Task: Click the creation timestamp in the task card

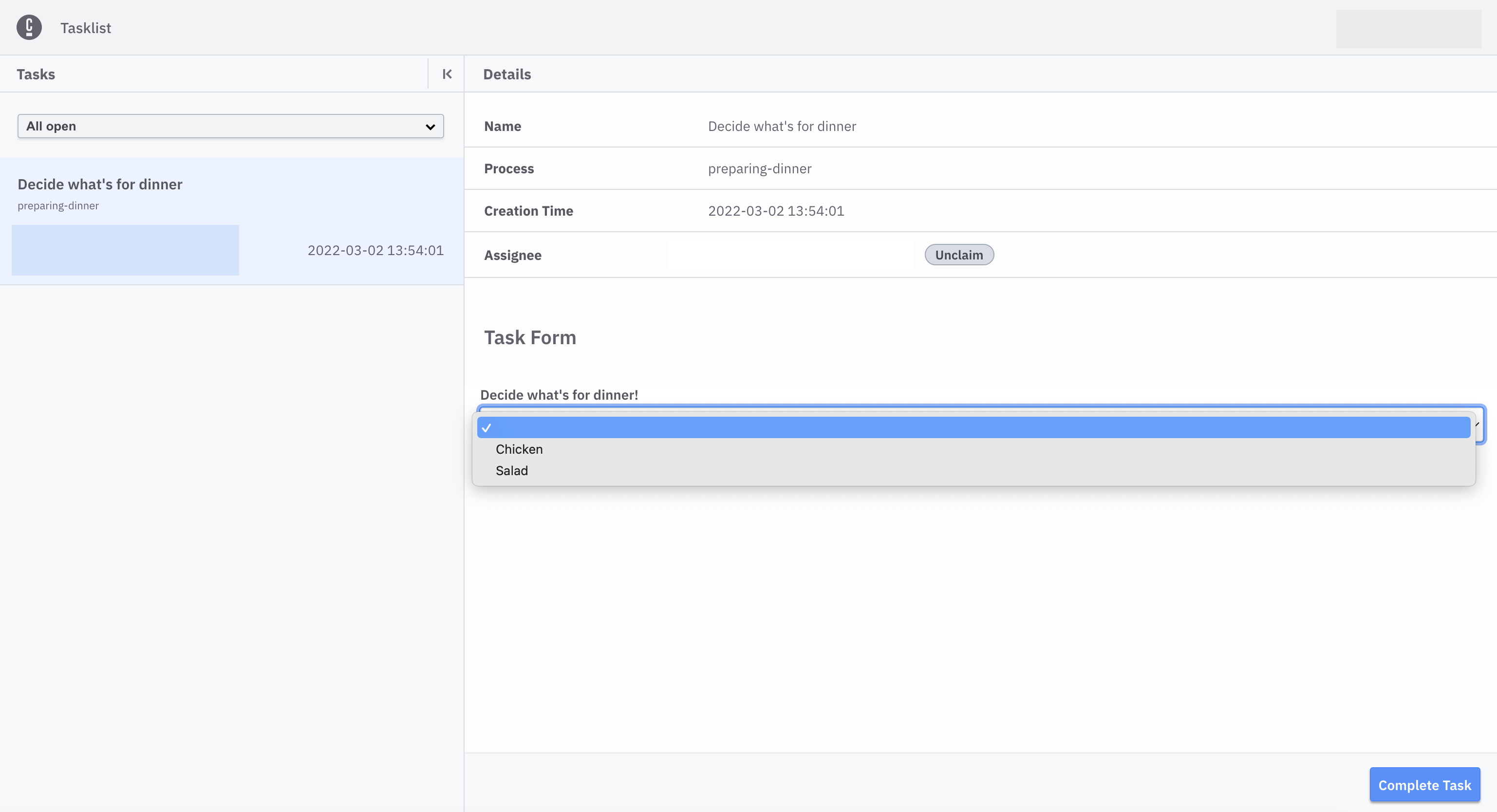Action: (x=375, y=250)
